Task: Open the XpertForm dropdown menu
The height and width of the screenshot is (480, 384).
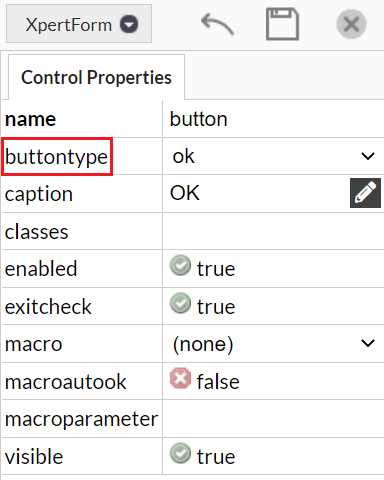Action: (x=79, y=24)
